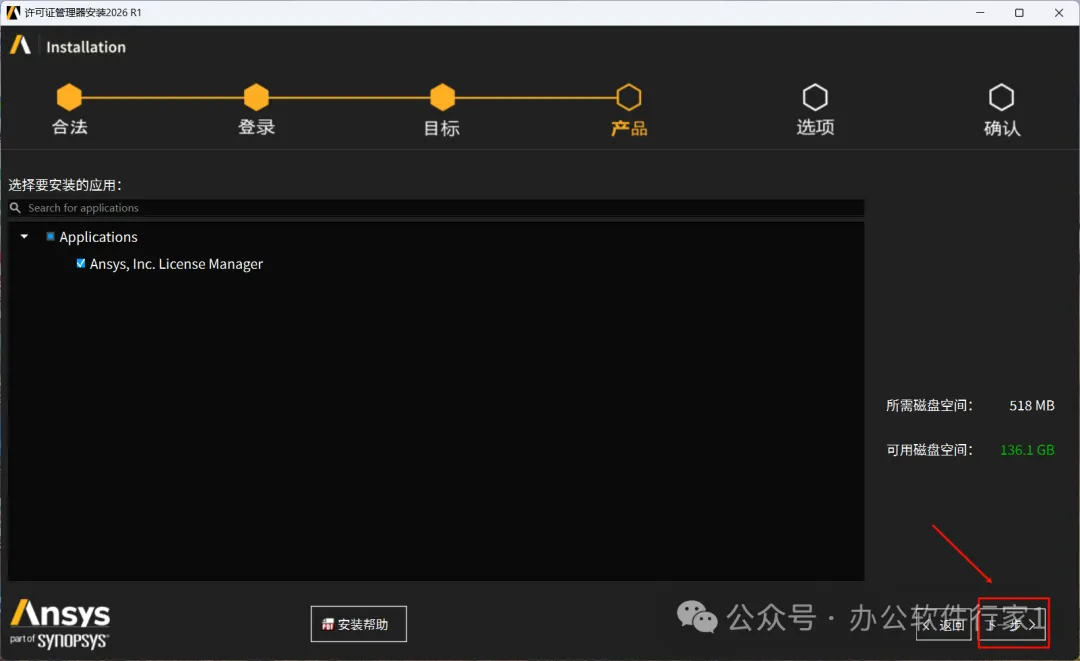The width and height of the screenshot is (1080, 661).
Task: Click the Installation title text
Action: [x=86, y=47]
